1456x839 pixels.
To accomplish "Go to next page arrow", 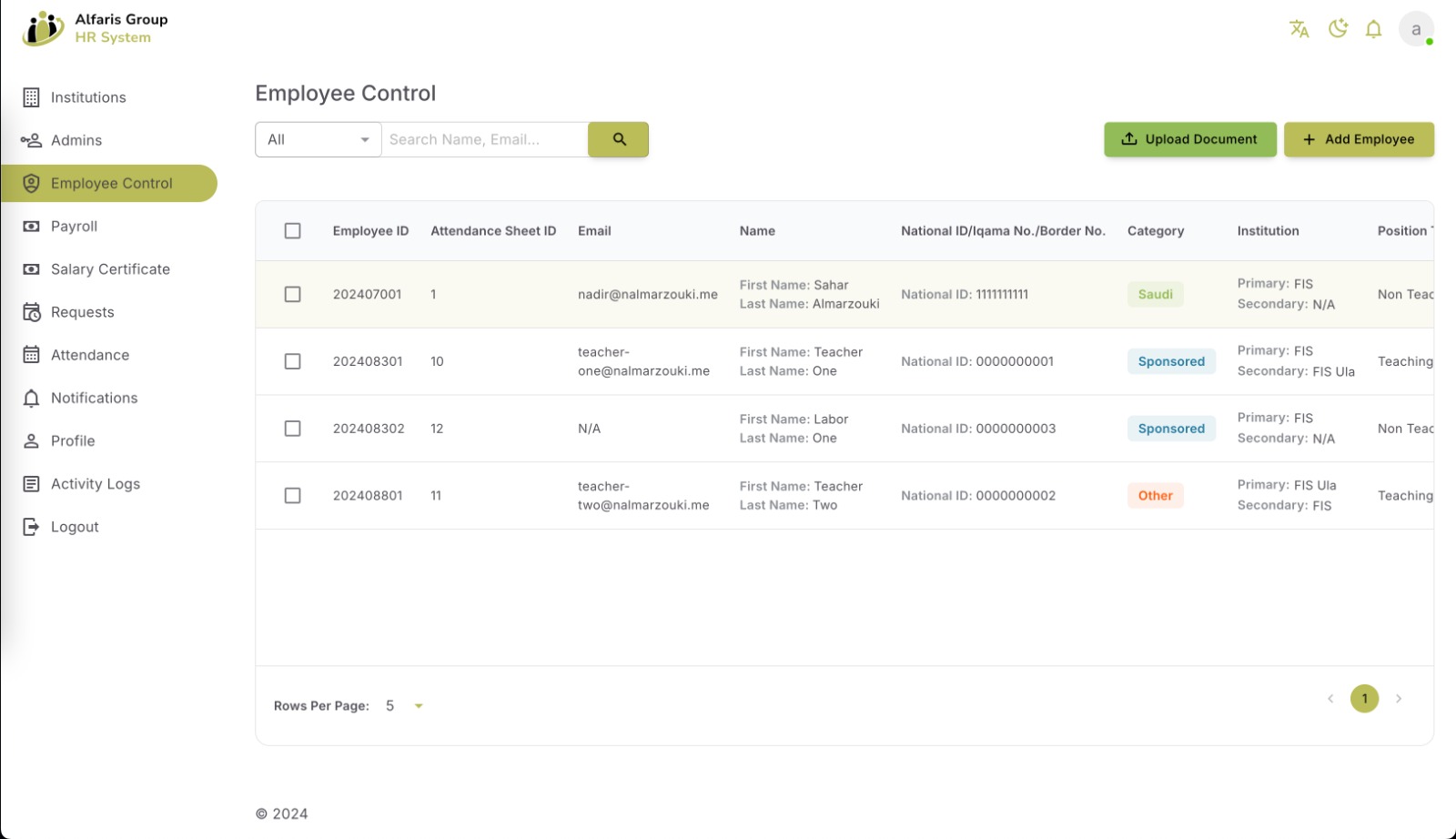I will pos(1398,699).
